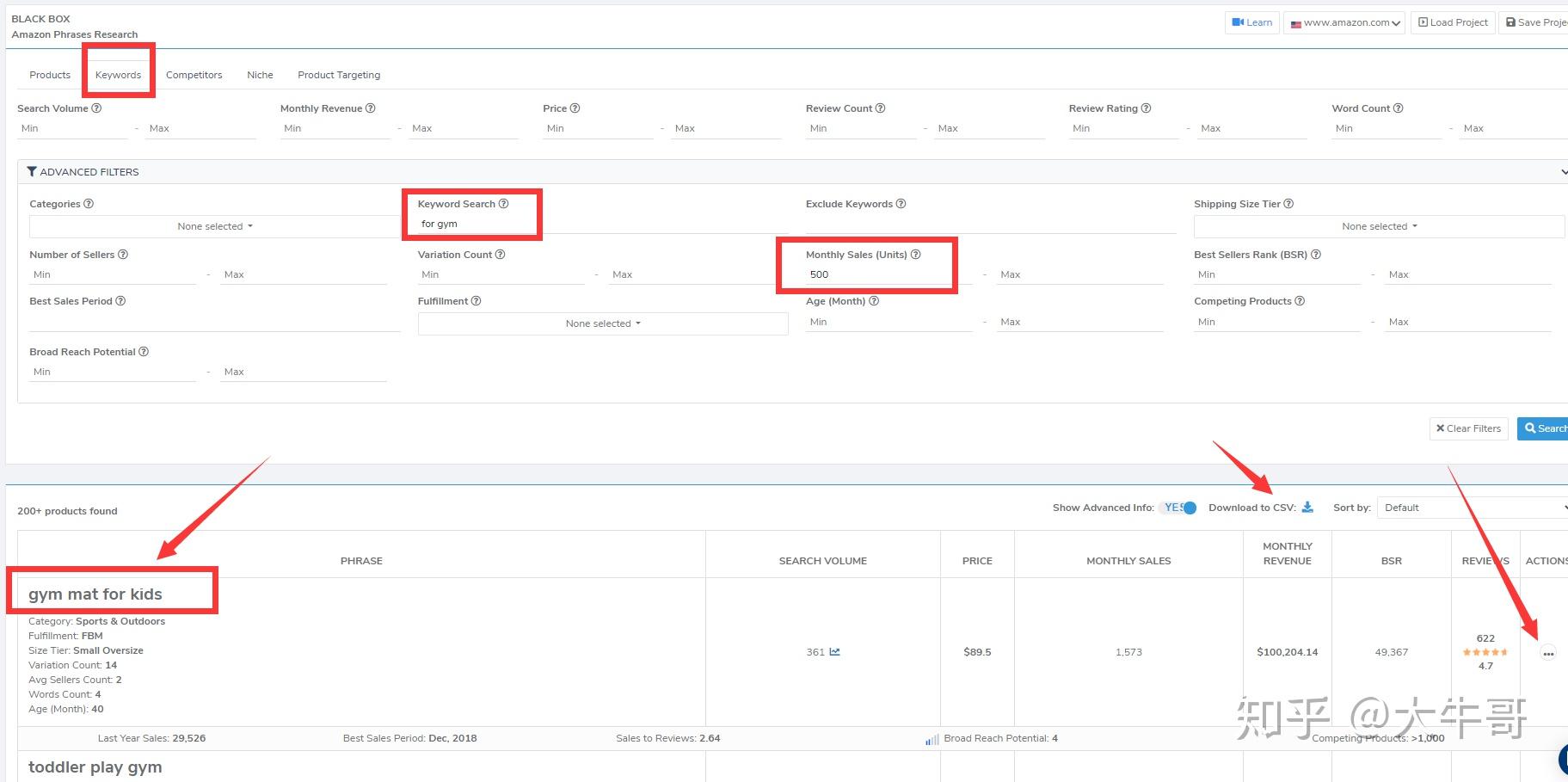Click the Competing Products help icon
The width and height of the screenshot is (1568, 782).
coord(1300,301)
